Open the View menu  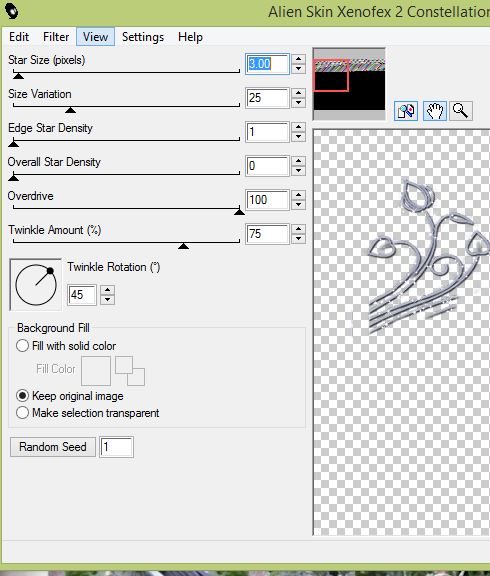click(x=95, y=37)
